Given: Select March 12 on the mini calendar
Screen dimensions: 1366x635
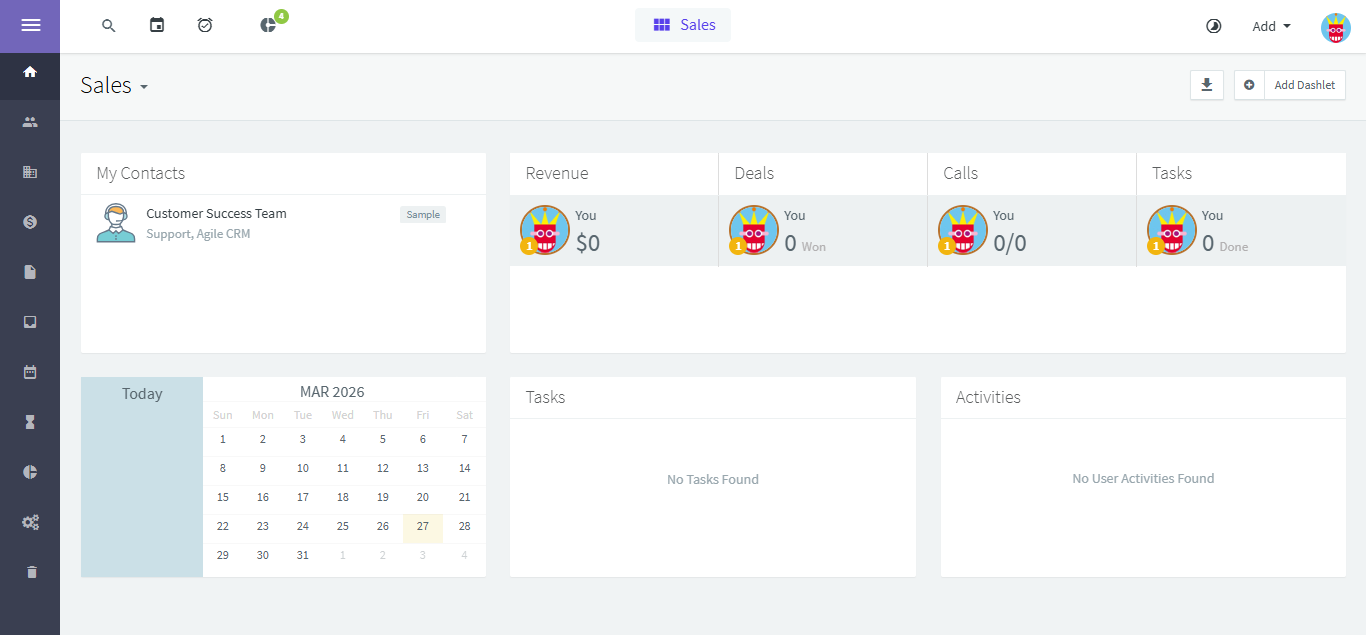Looking at the screenshot, I should 383,468.
